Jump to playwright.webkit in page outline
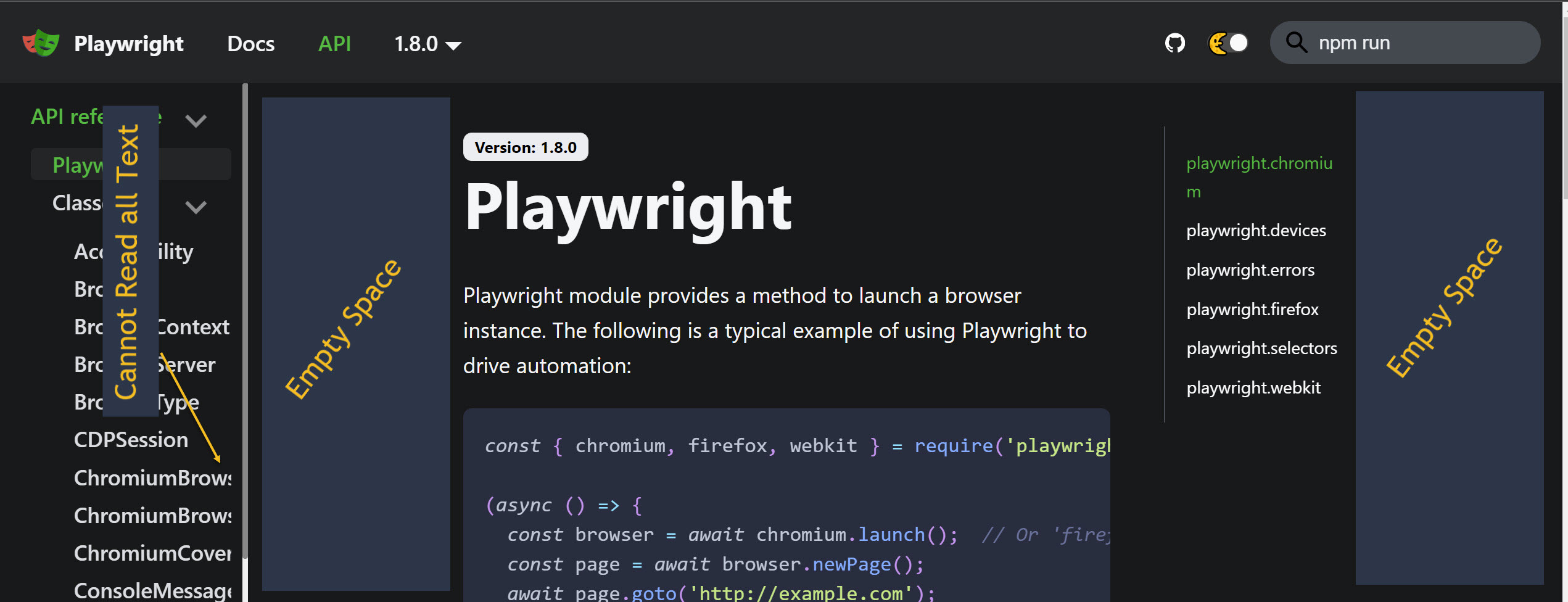 [1253, 388]
